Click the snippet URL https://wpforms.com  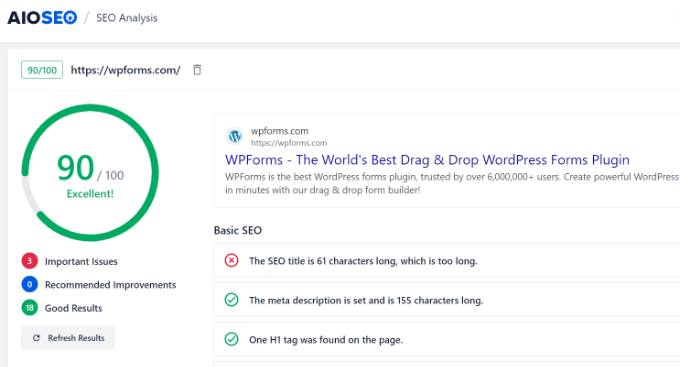[289, 143]
